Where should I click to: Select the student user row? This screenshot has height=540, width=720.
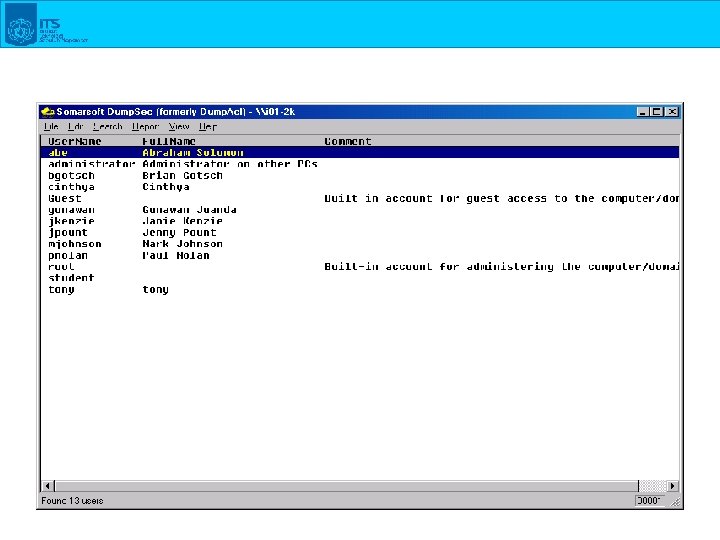(360, 278)
